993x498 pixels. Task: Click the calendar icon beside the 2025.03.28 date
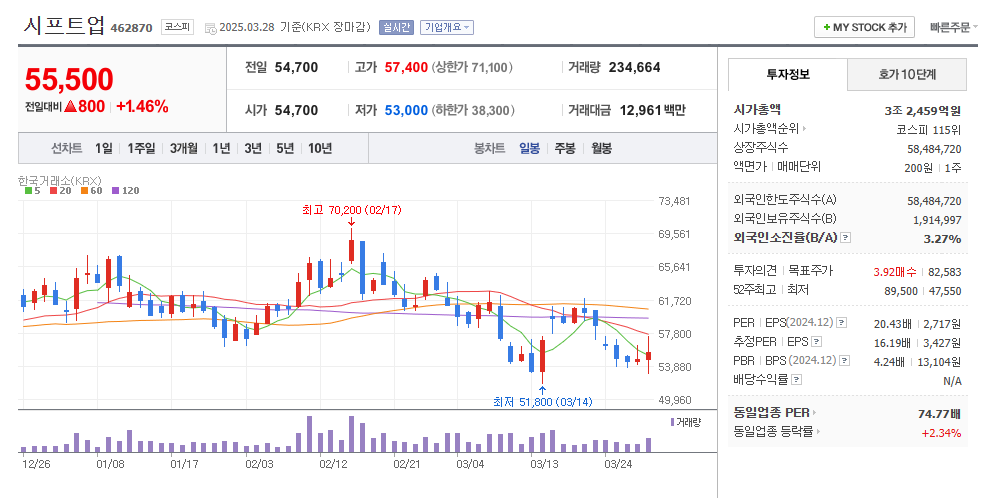pos(210,28)
